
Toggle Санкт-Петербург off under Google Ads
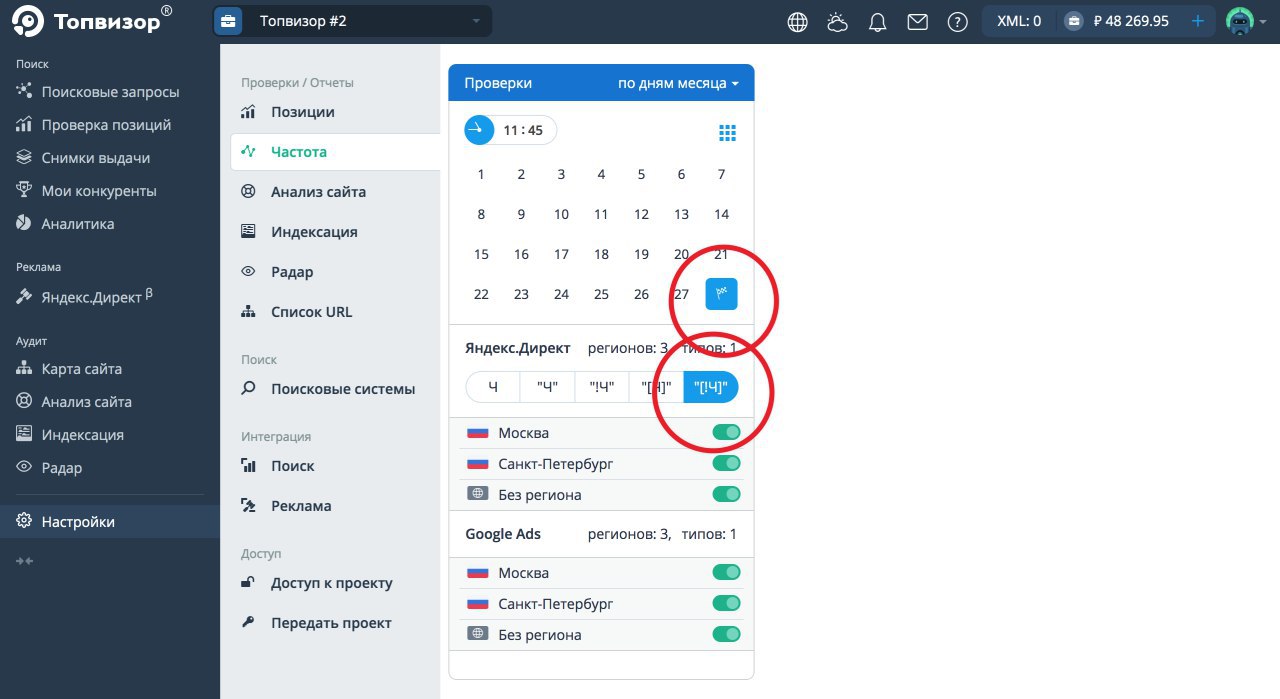[726, 603]
